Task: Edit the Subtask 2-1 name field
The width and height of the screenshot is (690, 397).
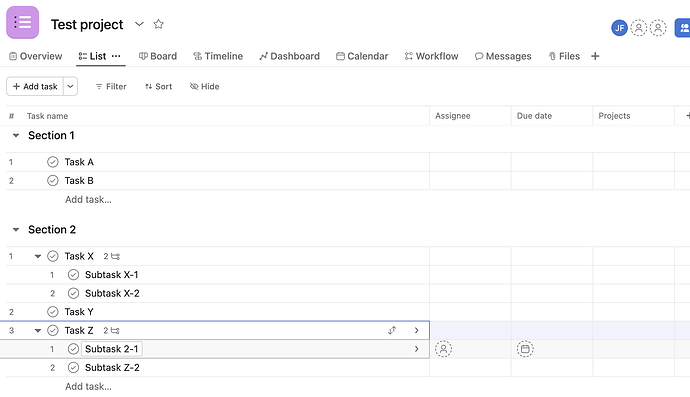Action: point(112,349)
